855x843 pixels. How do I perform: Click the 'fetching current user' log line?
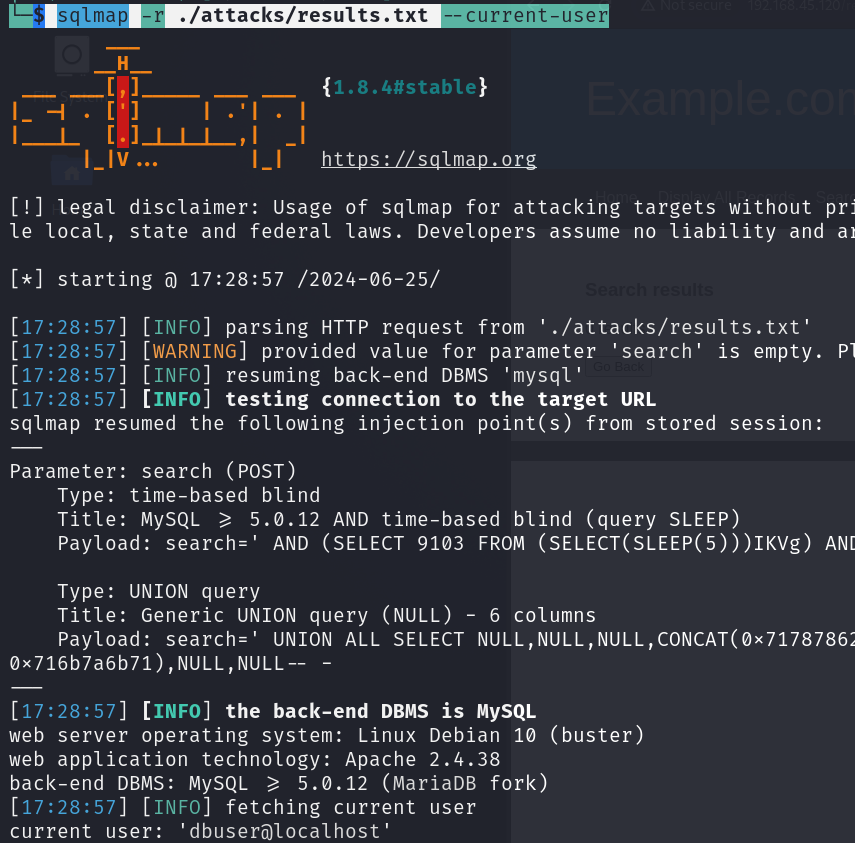pyautogui.click(x=351, y=807)
